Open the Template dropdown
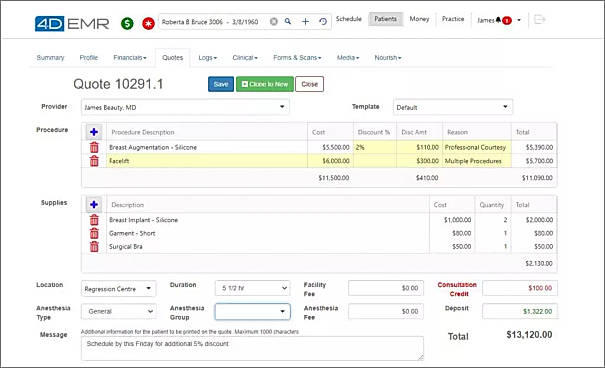Viewport: 605px width, 368px height. tap(453, 107)
